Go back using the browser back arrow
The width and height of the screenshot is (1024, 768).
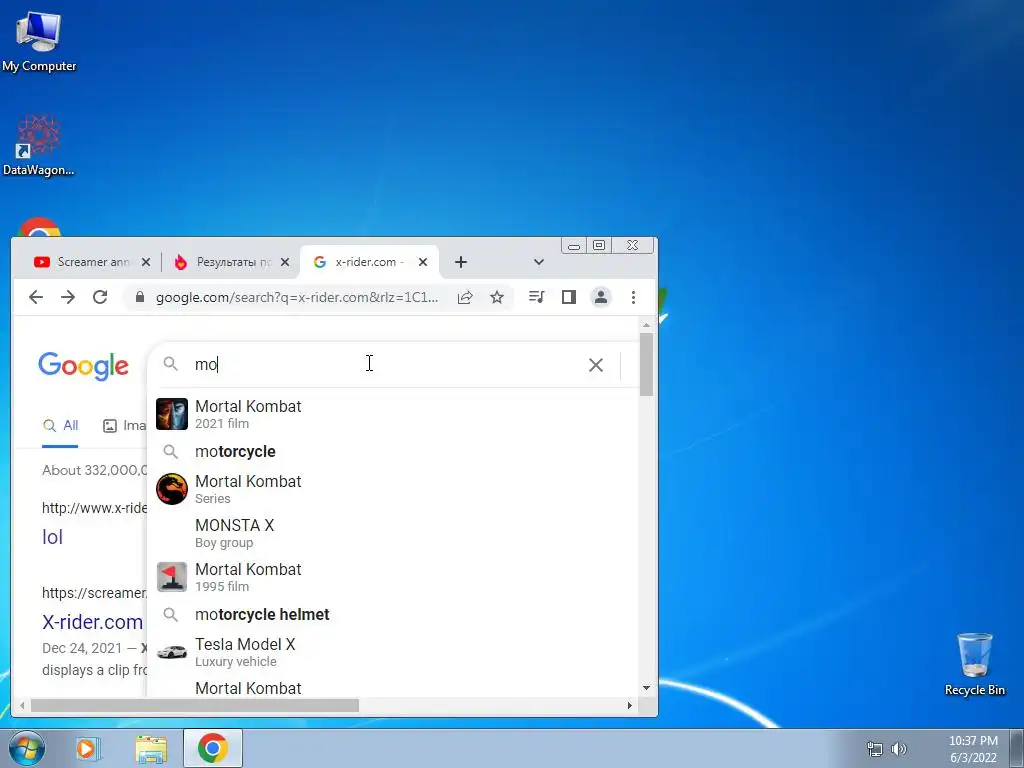(36, 297)
